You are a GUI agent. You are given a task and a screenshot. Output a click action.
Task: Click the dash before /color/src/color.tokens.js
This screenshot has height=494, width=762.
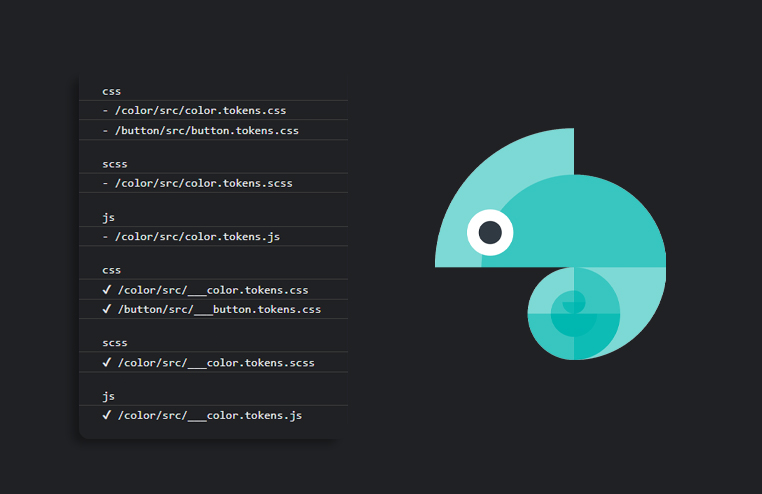(x=106, y=236)
